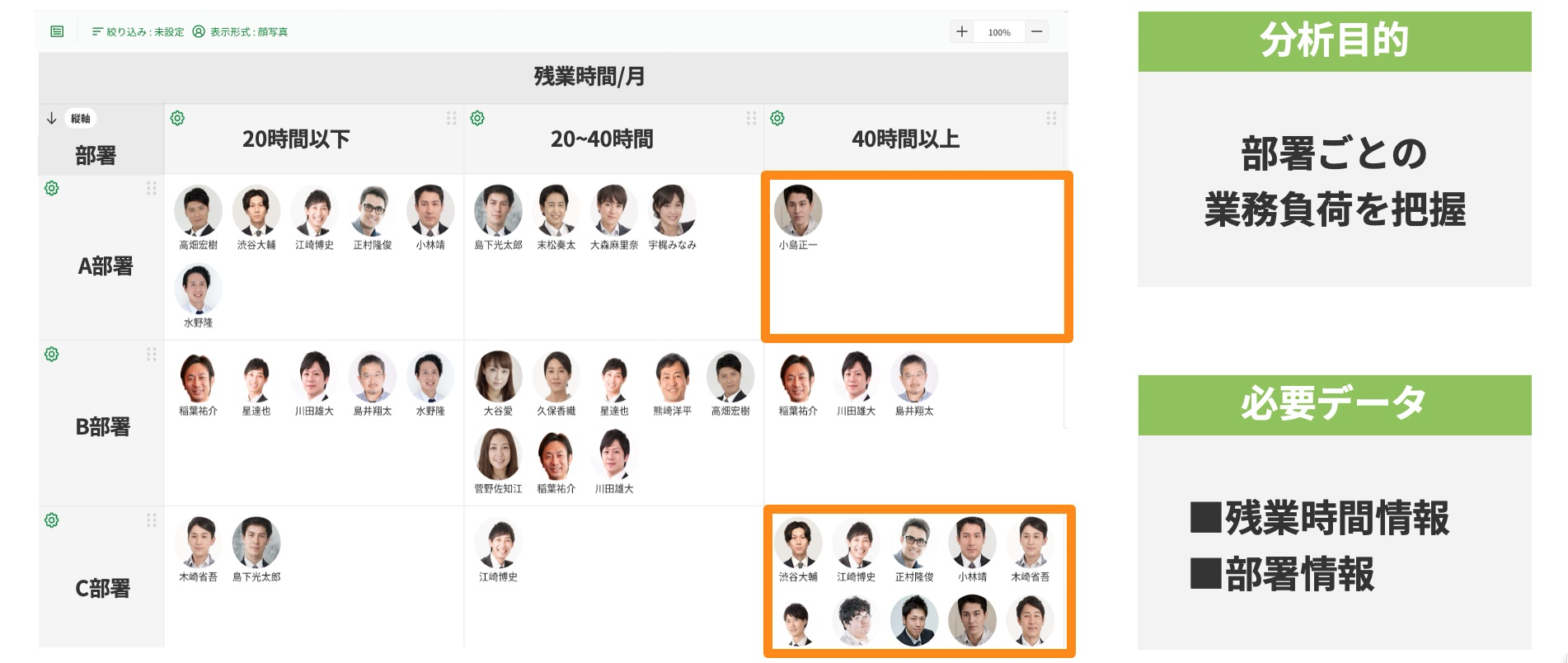The height and width of the screenshot is (663, 1568).
Task: Open gear settings for 40時間以上 column
Action: 777,119
